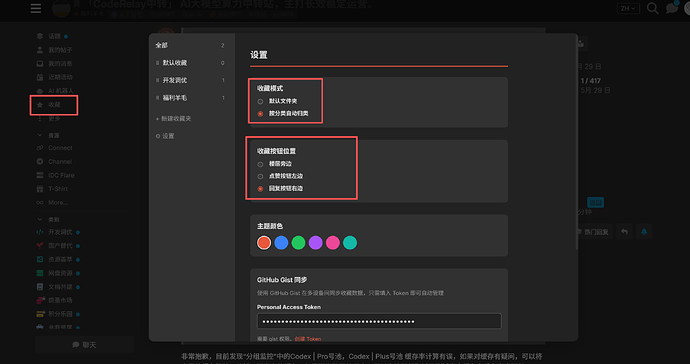Open the 国产替代 sprout icon category
The image size is (690, 364).
point(40,246)
